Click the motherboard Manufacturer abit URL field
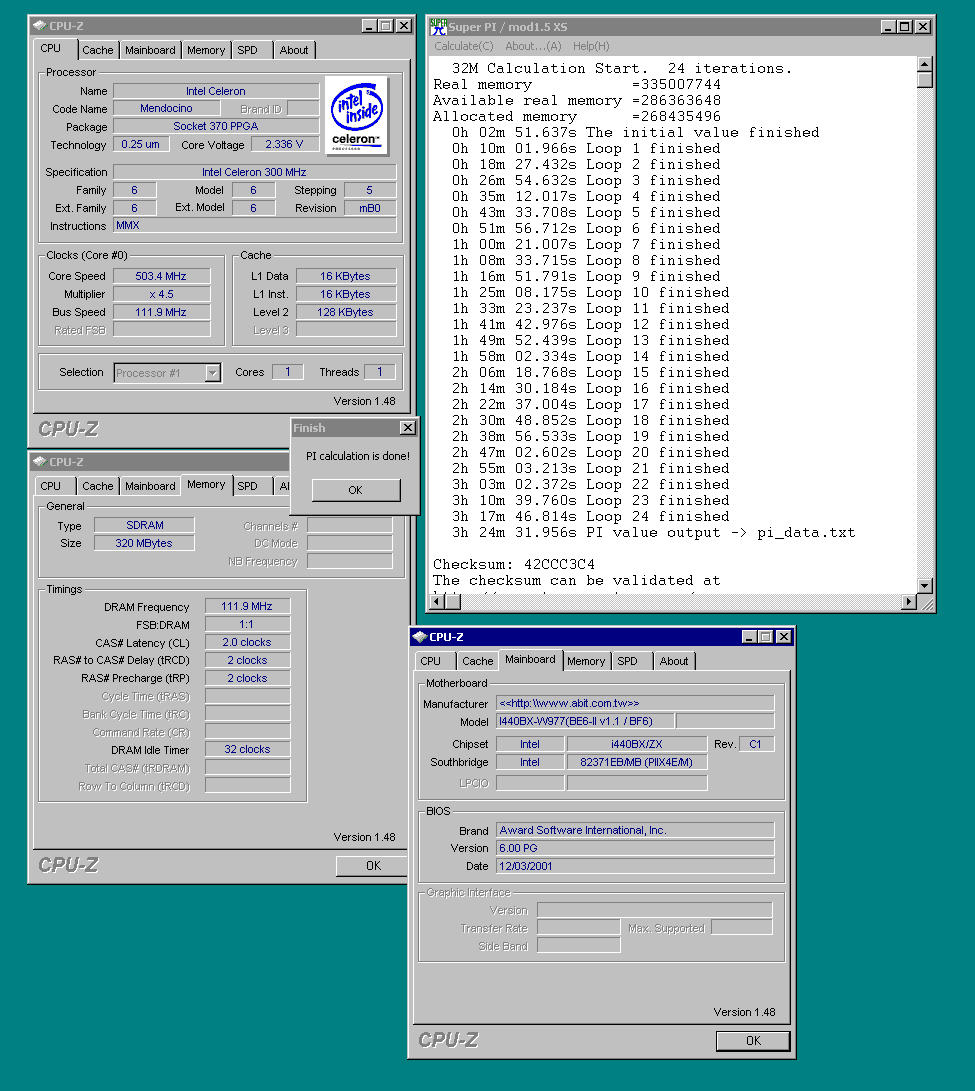The height and width of the screenshot is (1091, 975). click(x=635, y=703)
